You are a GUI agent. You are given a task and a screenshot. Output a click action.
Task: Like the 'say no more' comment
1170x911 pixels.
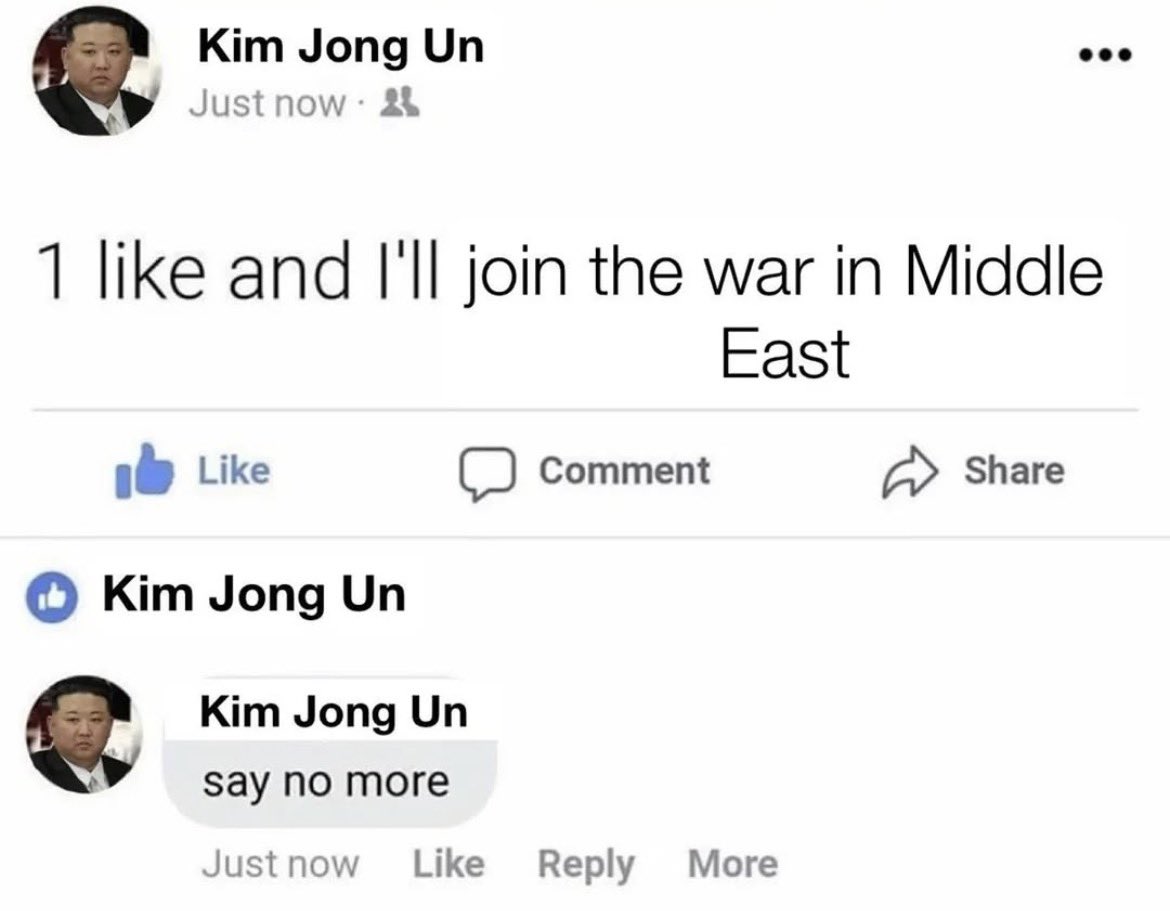[x=449, y=862]
